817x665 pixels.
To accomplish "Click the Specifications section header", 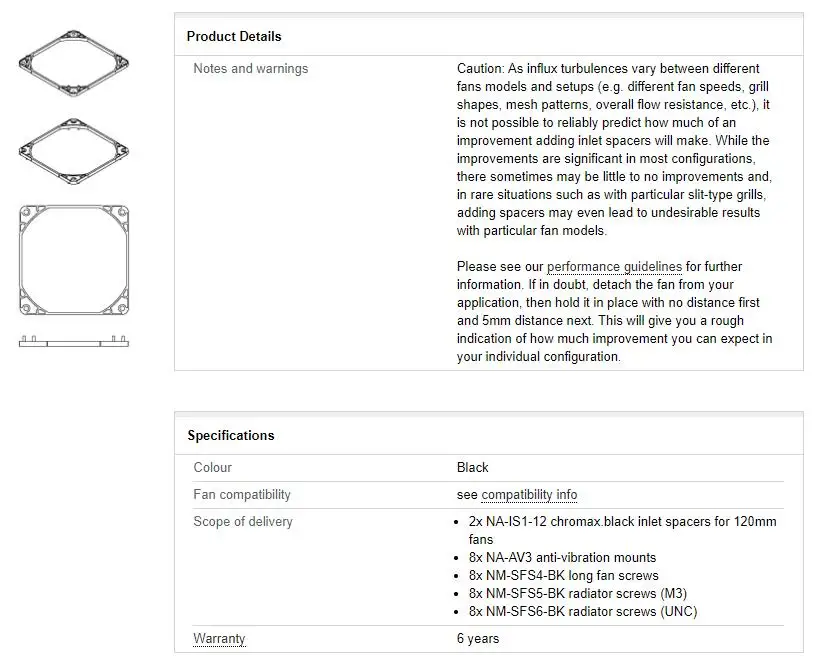I will (x=231, y=436).
